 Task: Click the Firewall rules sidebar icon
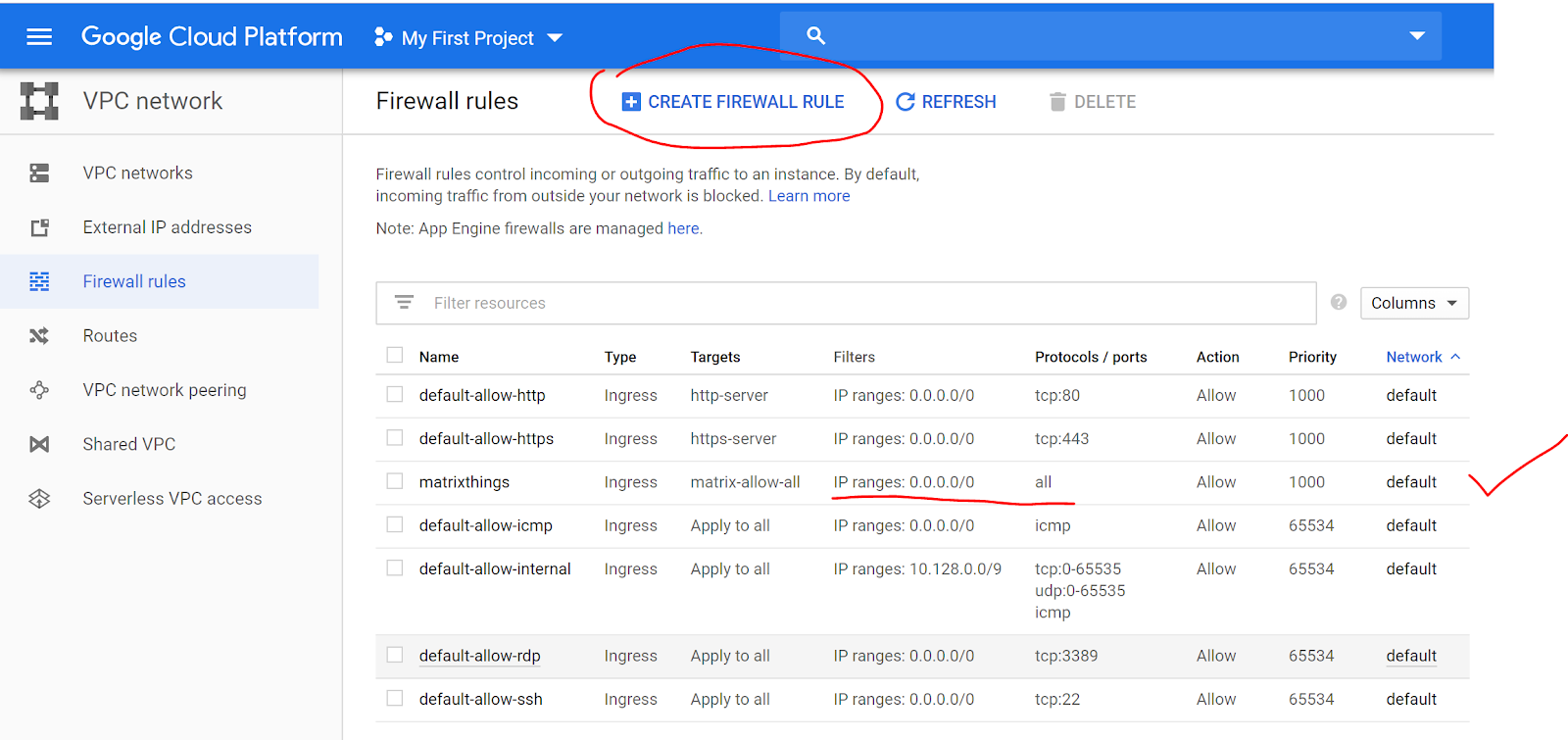(39, 281)
